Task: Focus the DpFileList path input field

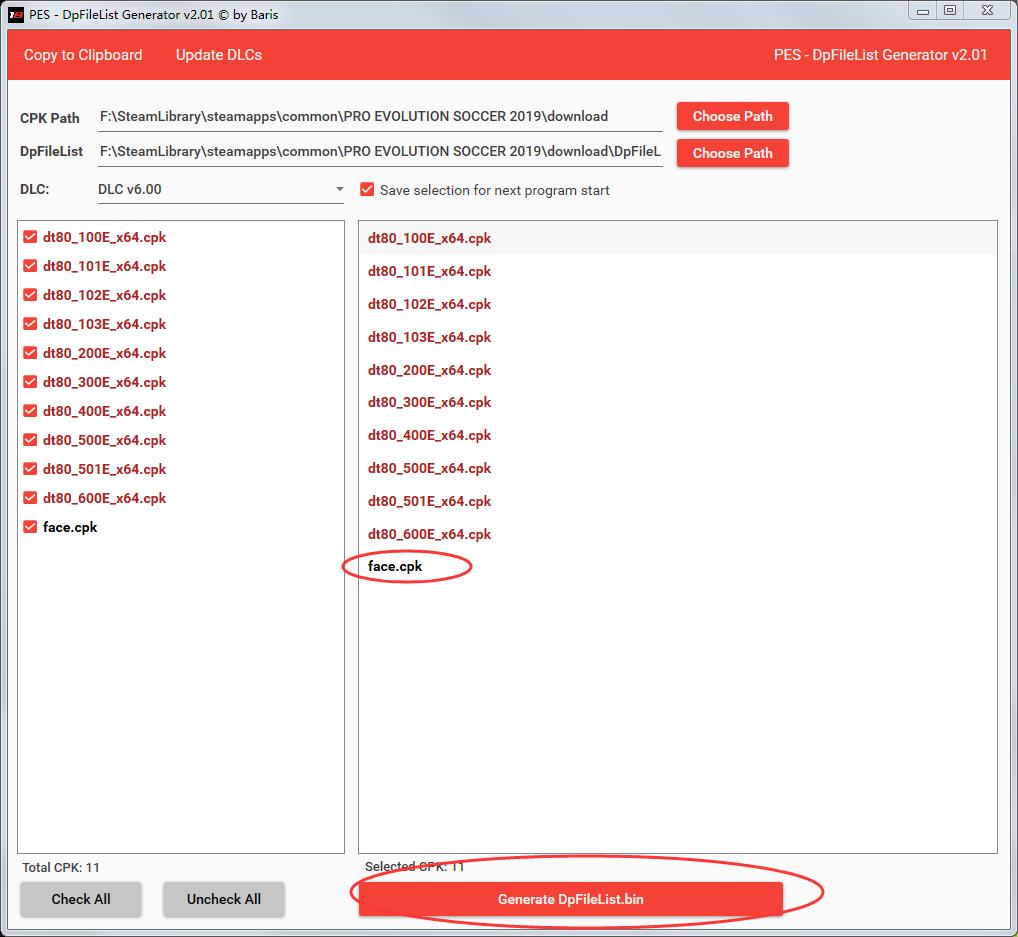Action: pos(380,152)
